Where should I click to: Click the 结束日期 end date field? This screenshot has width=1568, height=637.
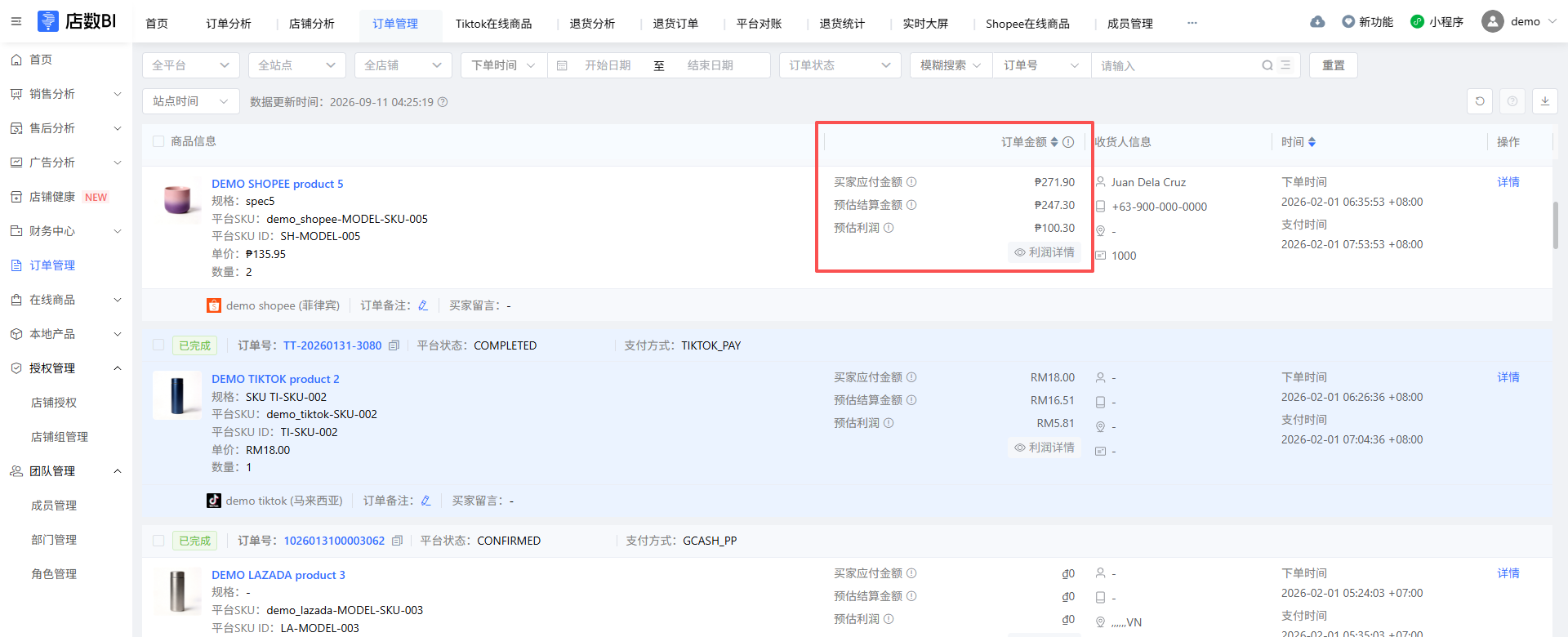(710, 65)
